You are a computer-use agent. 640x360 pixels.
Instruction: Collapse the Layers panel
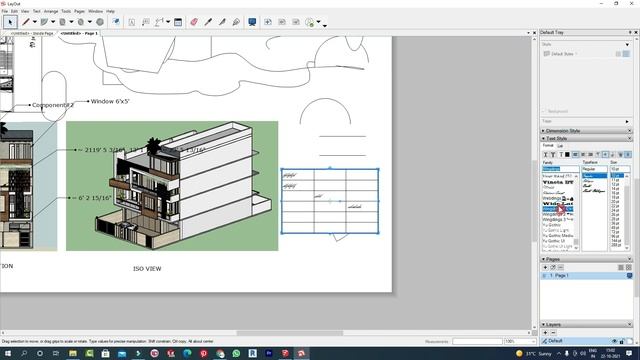tap(543, 324)
